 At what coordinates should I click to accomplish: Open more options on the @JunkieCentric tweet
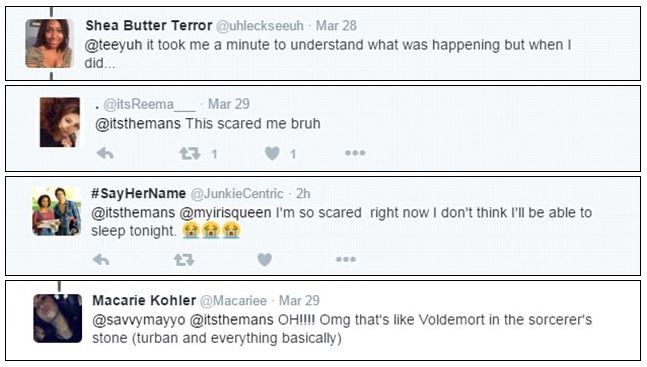pos(346,259)
